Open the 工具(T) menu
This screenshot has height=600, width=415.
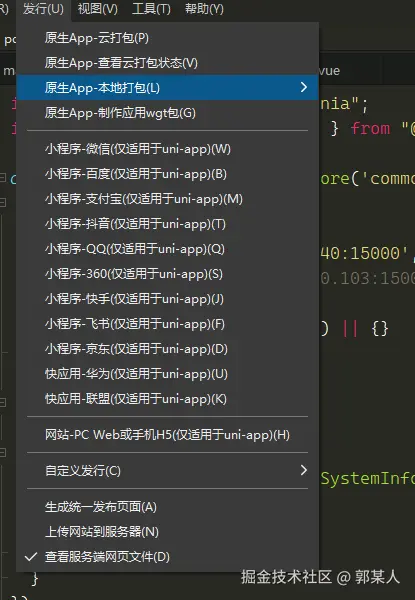(x=151, y=9)
